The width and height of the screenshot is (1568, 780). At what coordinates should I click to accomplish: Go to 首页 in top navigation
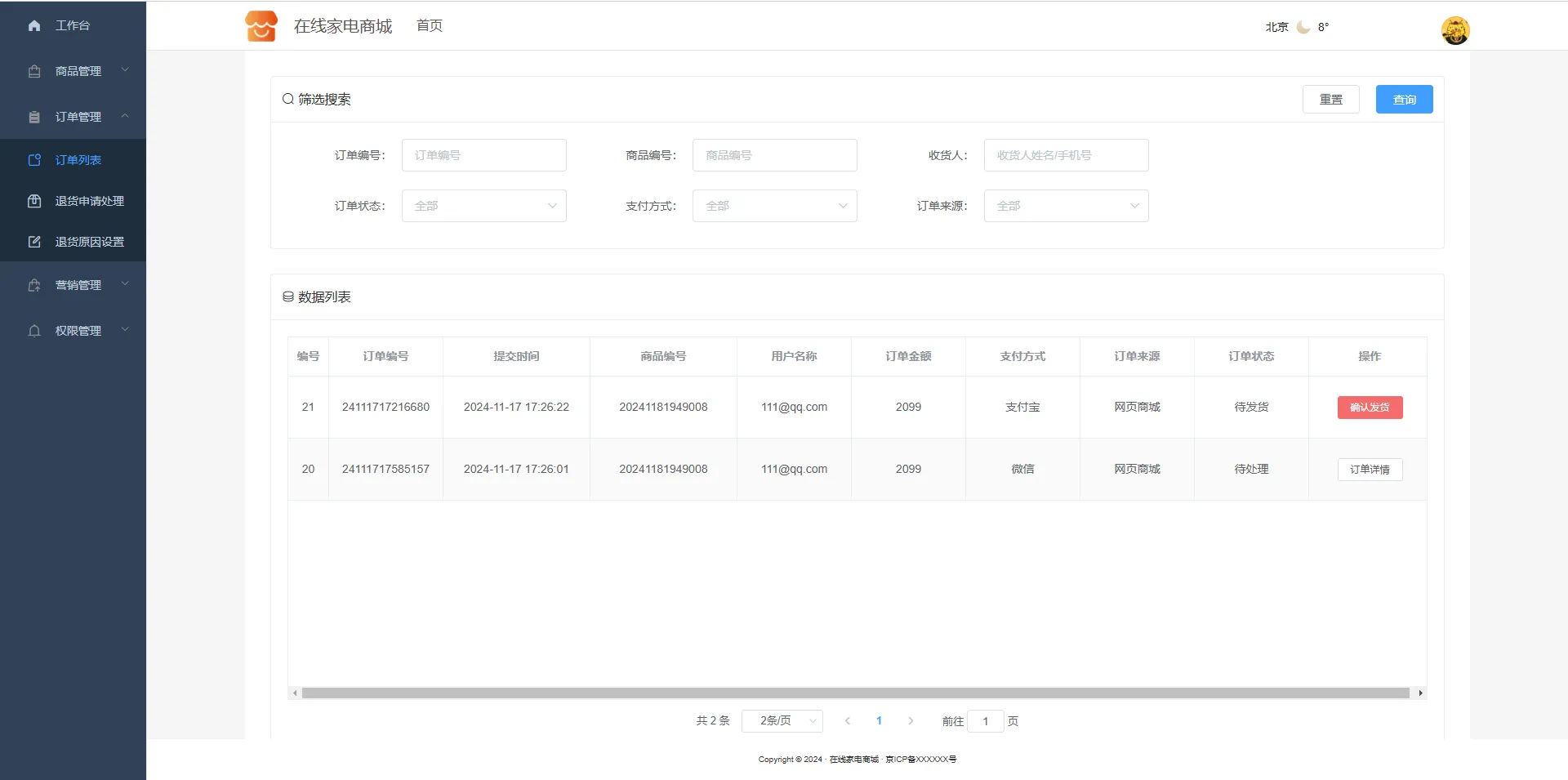(x=430, y=26)
